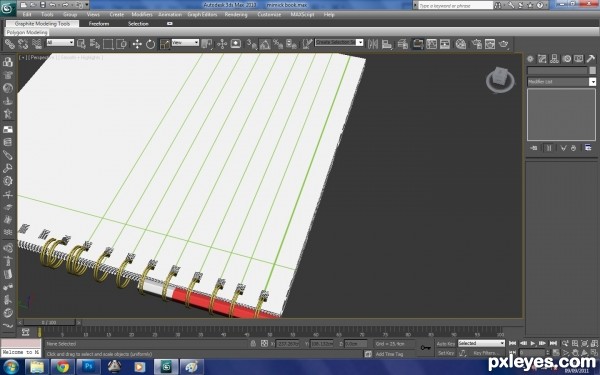Toggle the Auto Key button
600x375 pixels.
tap(446, 344)
